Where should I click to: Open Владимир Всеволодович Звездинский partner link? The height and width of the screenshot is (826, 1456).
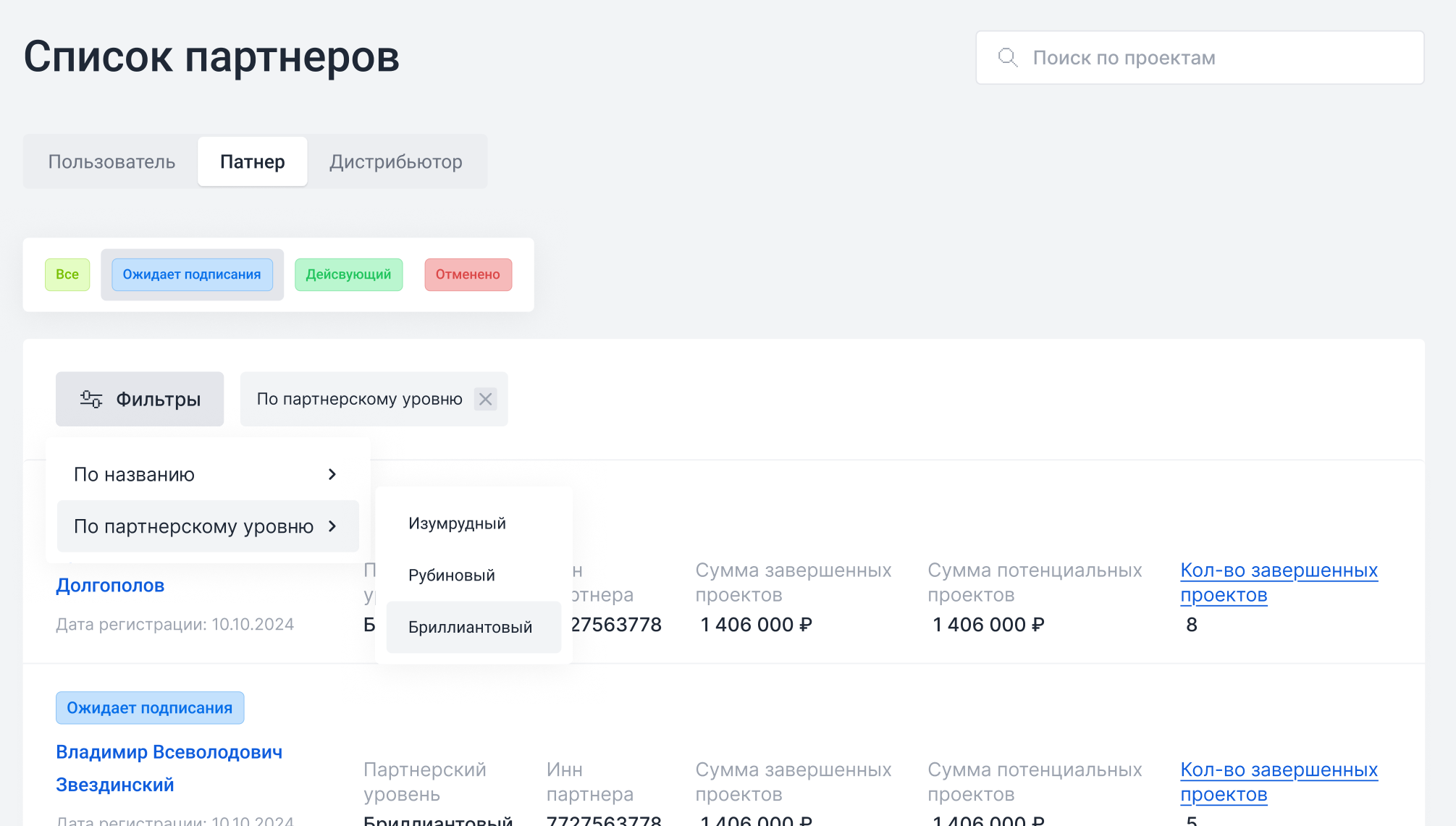tap(169, 768)
